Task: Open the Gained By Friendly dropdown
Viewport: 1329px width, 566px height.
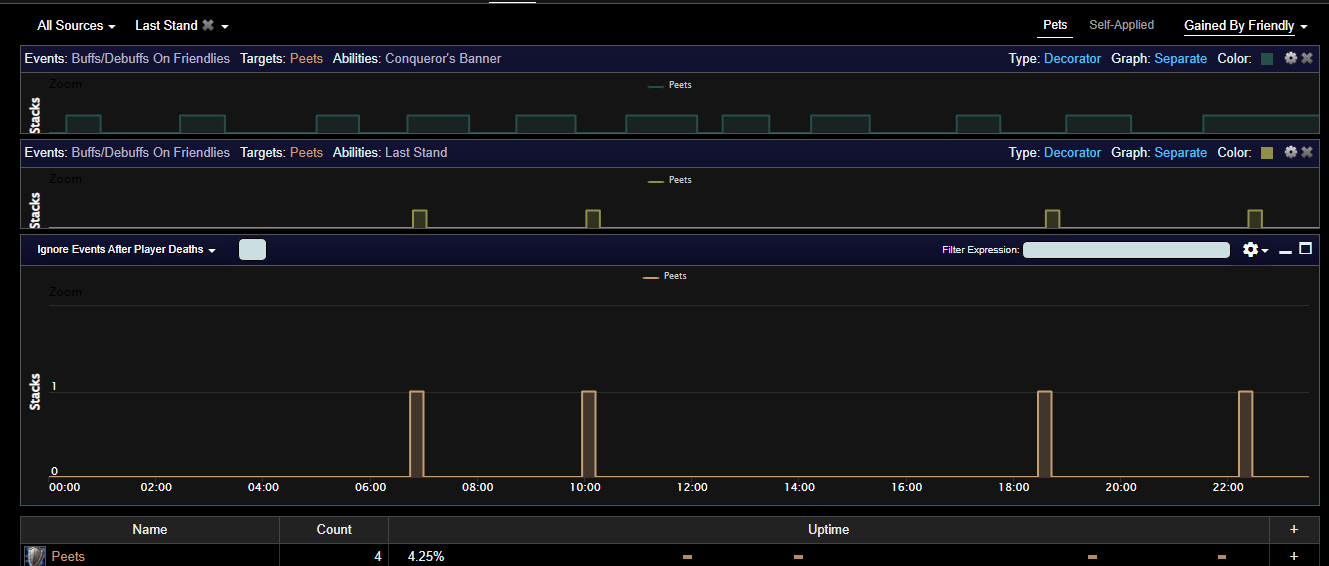Action: tap(1246, 26)
